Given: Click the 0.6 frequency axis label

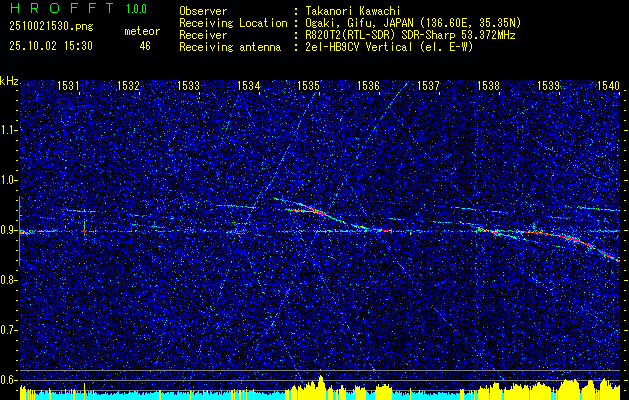Looking at the screenshot, I should pos(8,380).
